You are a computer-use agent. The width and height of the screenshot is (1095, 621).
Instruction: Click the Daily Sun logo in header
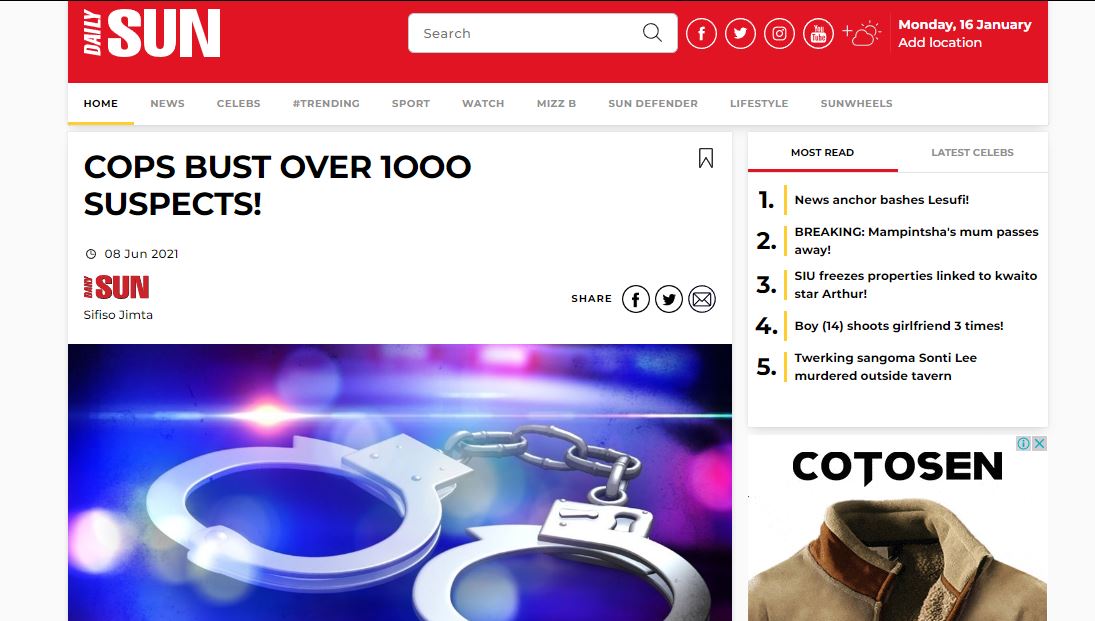[152, 33]
